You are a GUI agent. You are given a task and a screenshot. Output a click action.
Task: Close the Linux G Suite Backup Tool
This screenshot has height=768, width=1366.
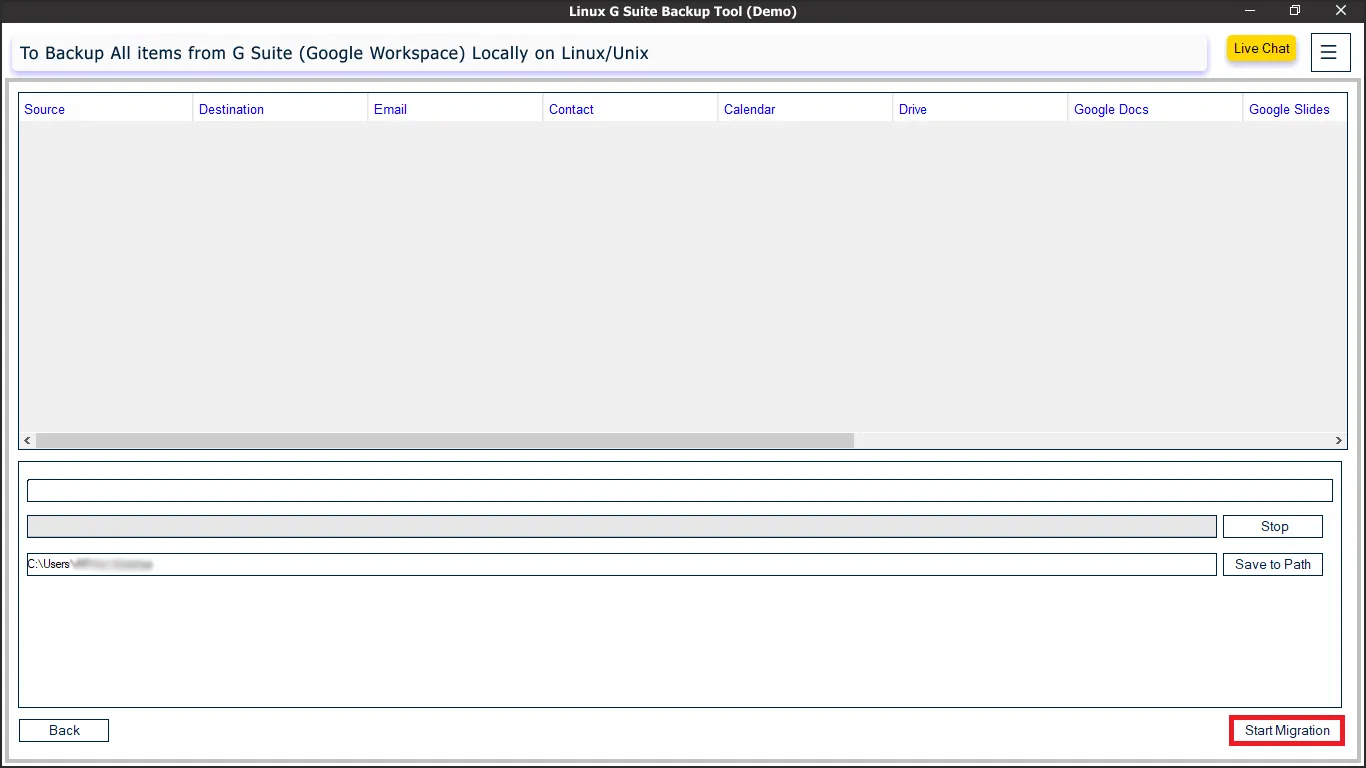click(1341, 11)
